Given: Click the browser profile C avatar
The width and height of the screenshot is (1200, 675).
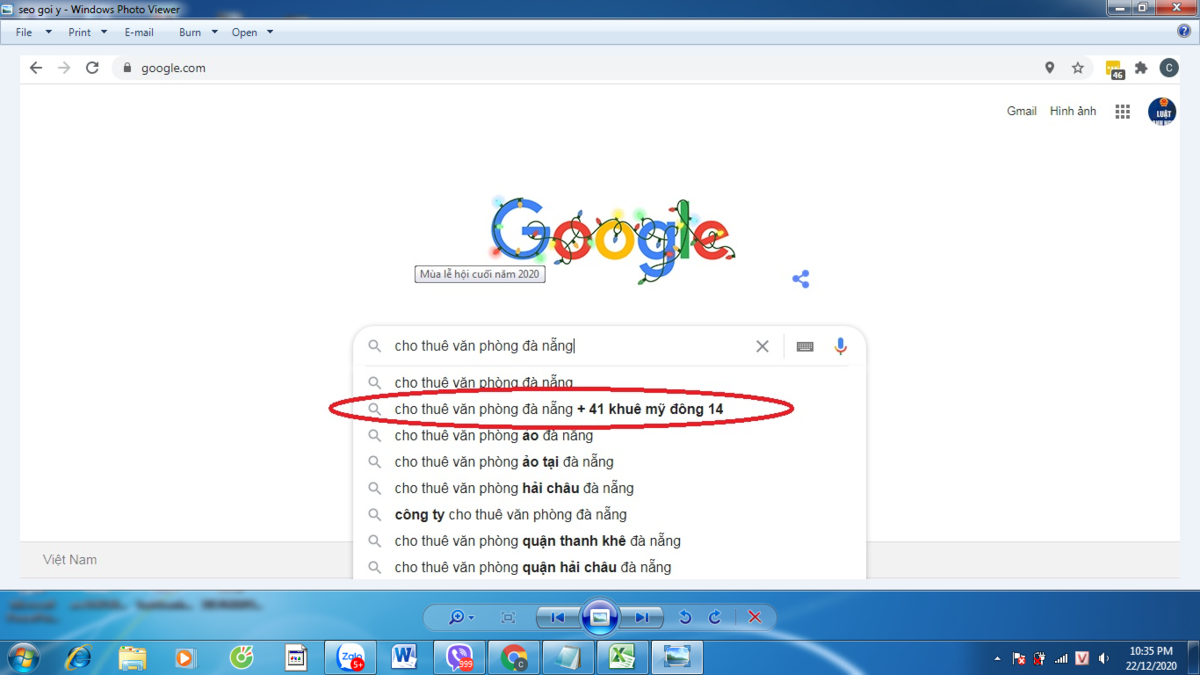Looking at the screenshot, I should (1169, 68).
